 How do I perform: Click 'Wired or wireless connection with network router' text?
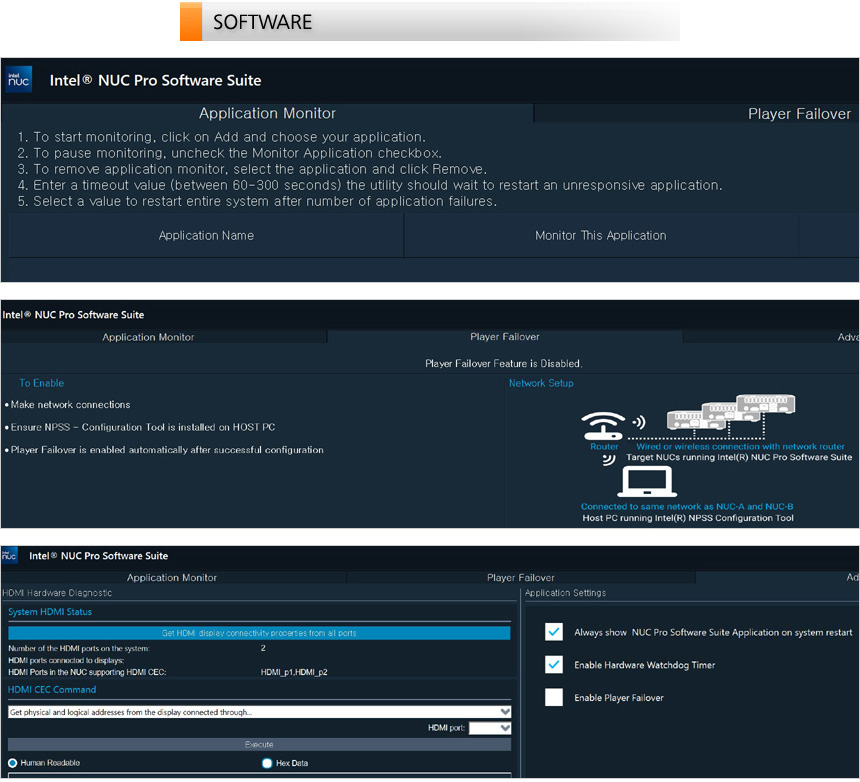click(x=740, y=446)
